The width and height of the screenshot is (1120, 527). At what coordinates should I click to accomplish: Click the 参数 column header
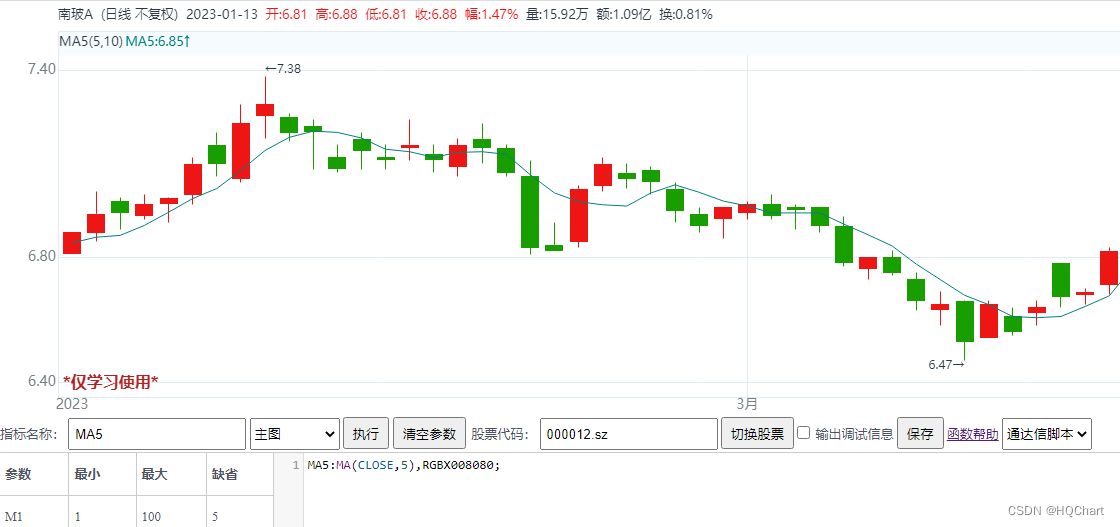(x=19, y=474)
